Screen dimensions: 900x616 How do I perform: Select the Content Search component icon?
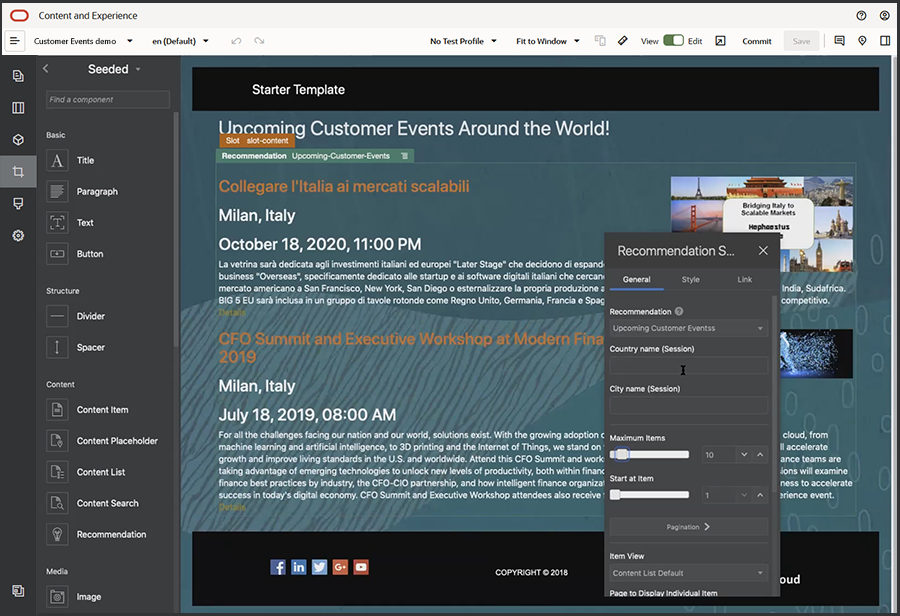coord(57,503)
